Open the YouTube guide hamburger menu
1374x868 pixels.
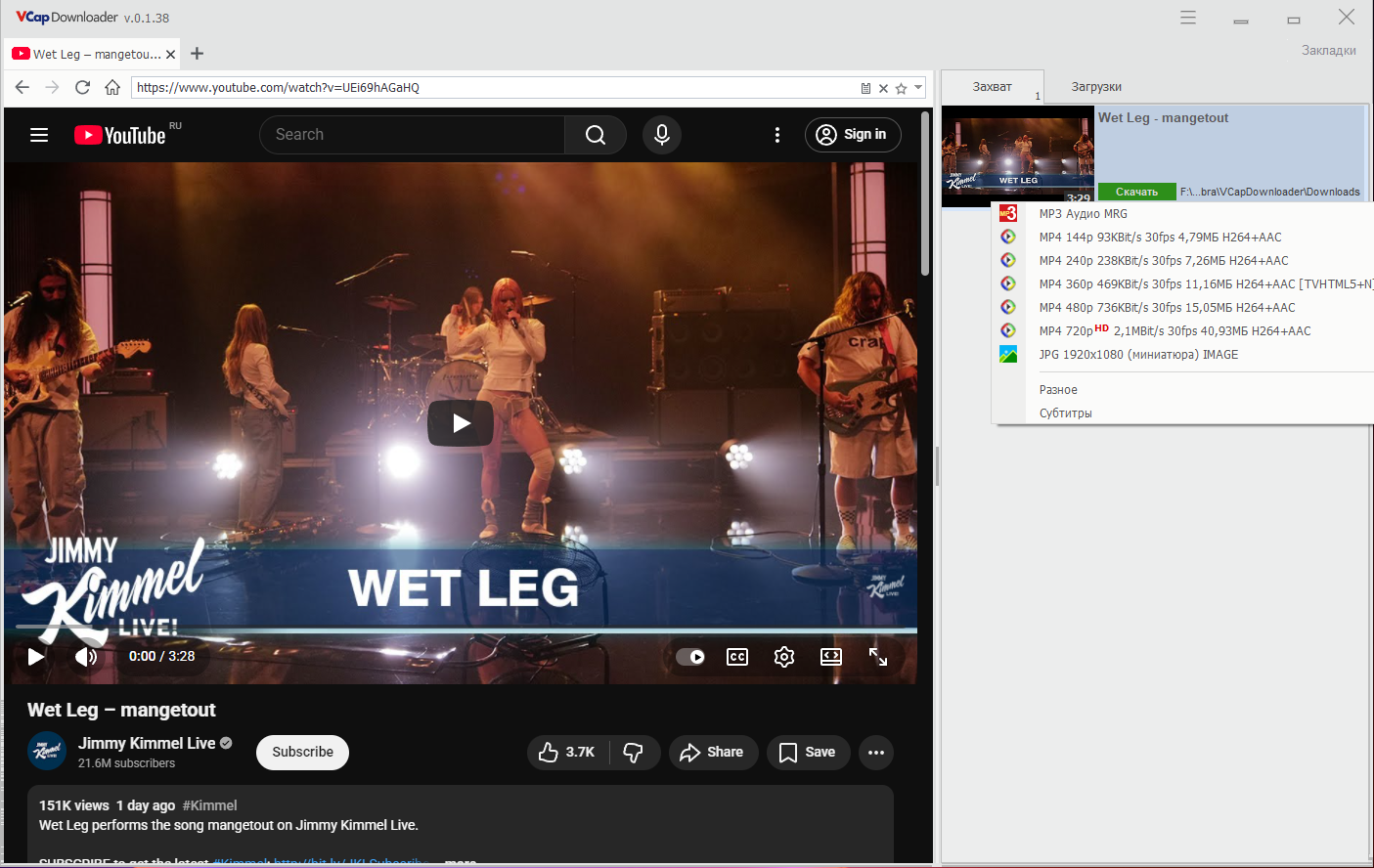coord(39,135)
